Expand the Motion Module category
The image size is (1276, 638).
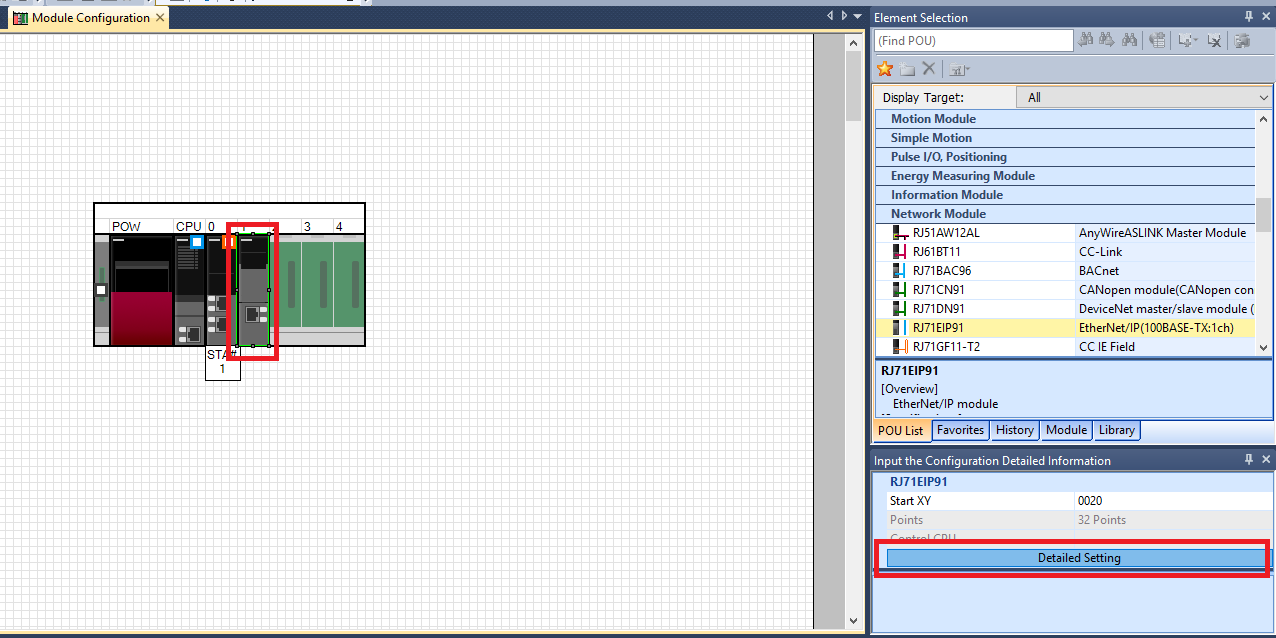coord(933,119)
